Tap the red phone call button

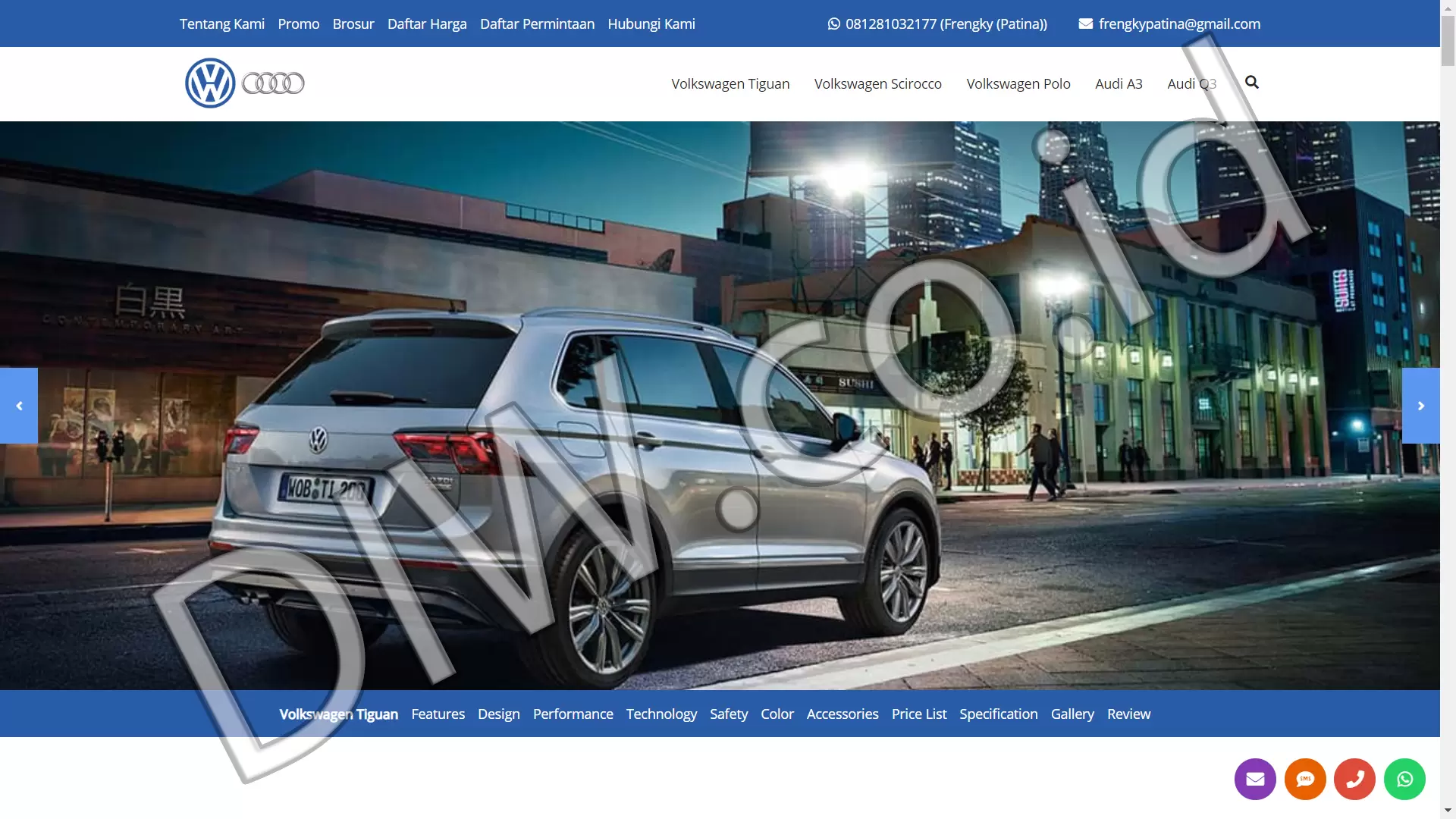click(1354, 779)
